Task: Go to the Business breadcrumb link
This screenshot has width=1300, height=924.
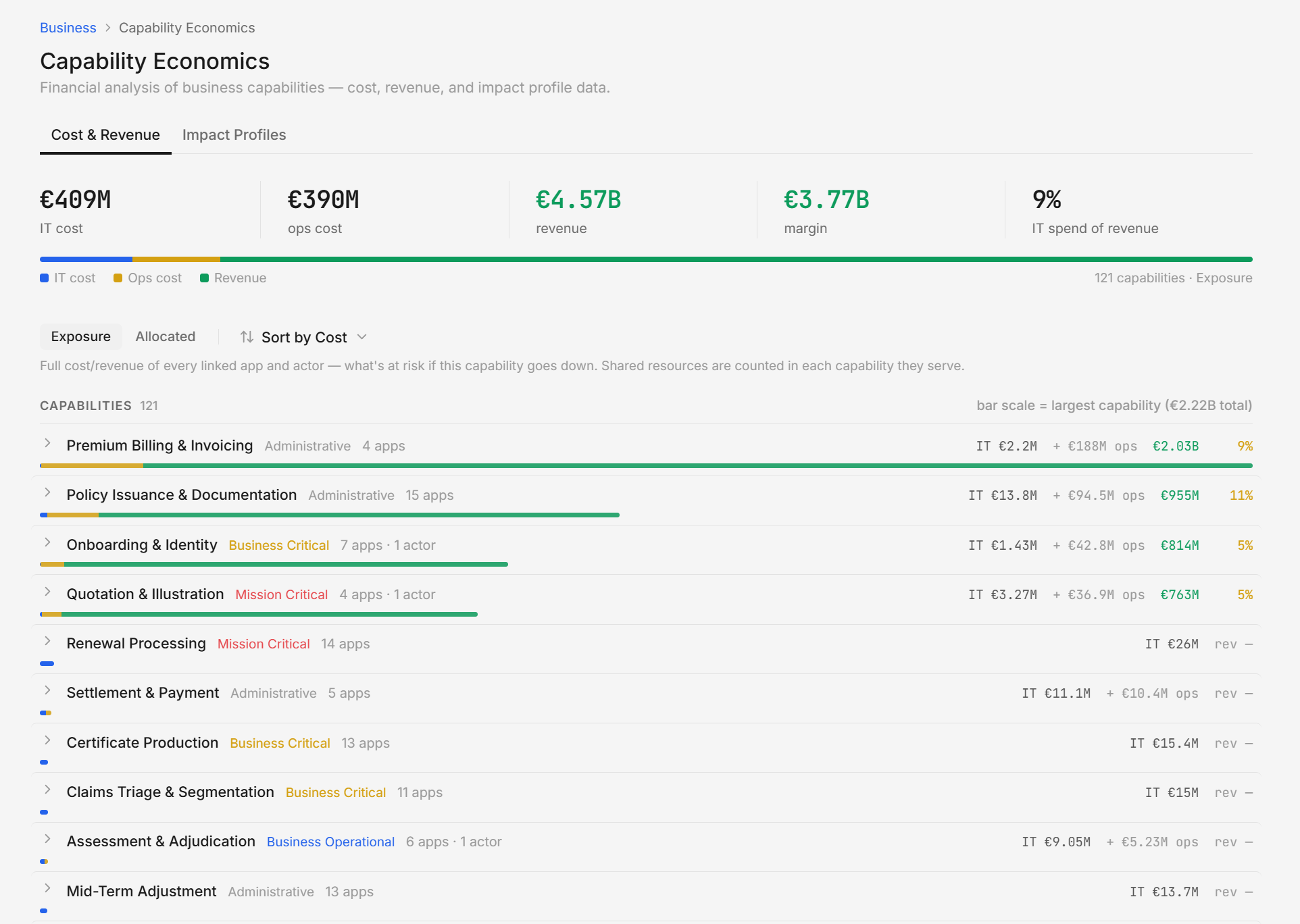Action: point(68,28)
